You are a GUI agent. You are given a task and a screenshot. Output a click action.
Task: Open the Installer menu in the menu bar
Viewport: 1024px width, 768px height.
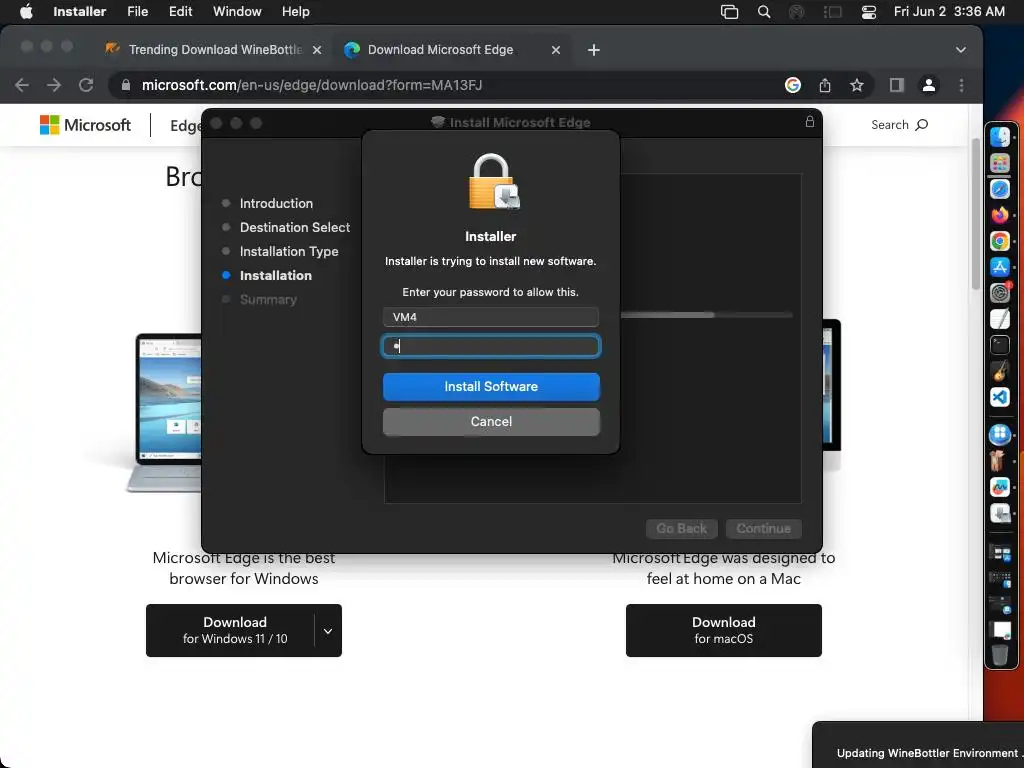80,12
